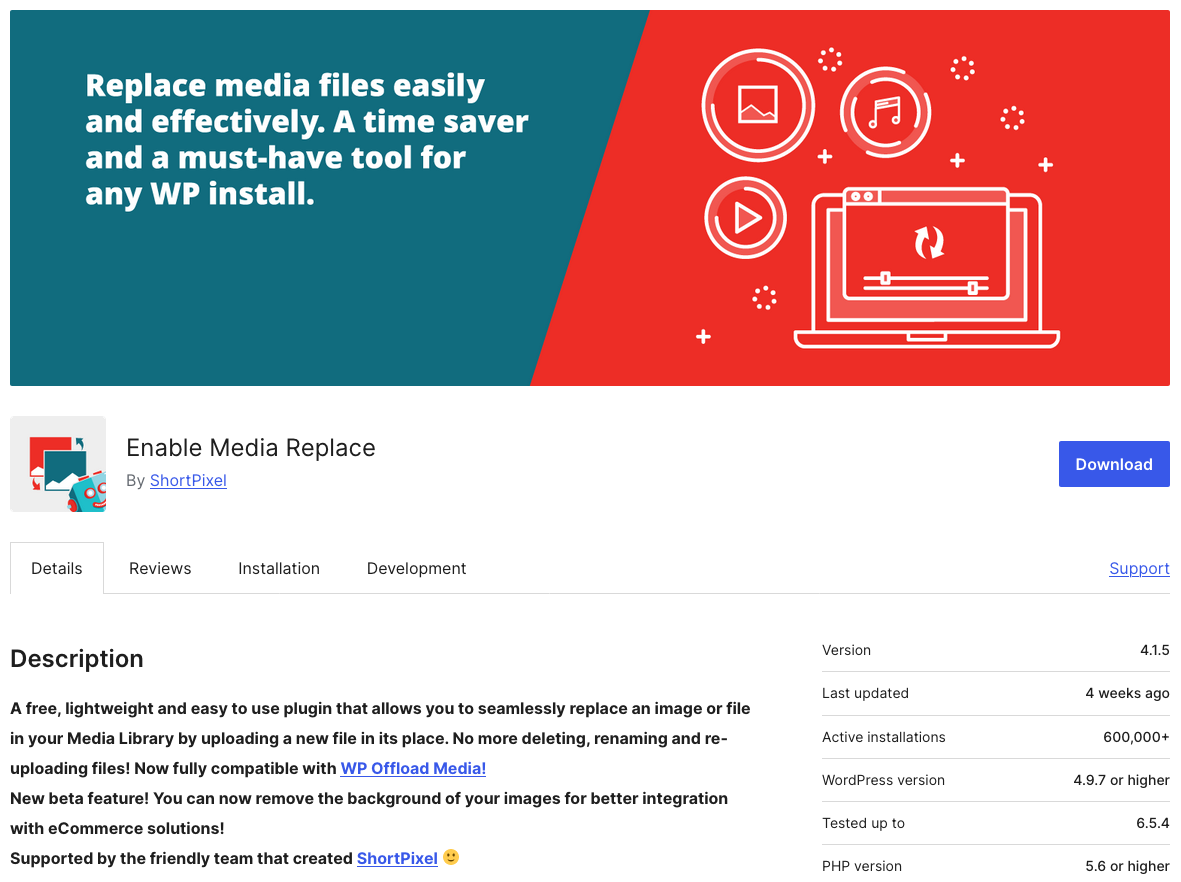
Task: Click the refresh arrows icon on laptop
Action: coord(929,242)
